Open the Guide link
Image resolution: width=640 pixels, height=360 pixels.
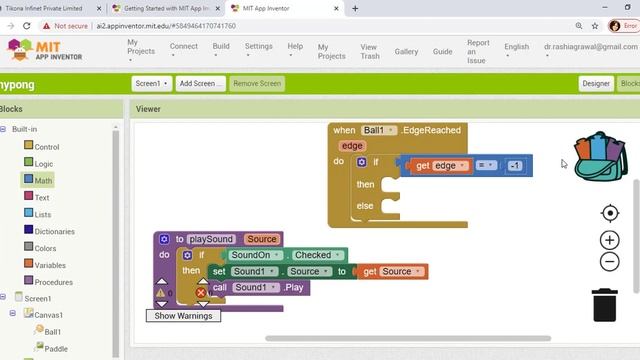click(442, 51)
